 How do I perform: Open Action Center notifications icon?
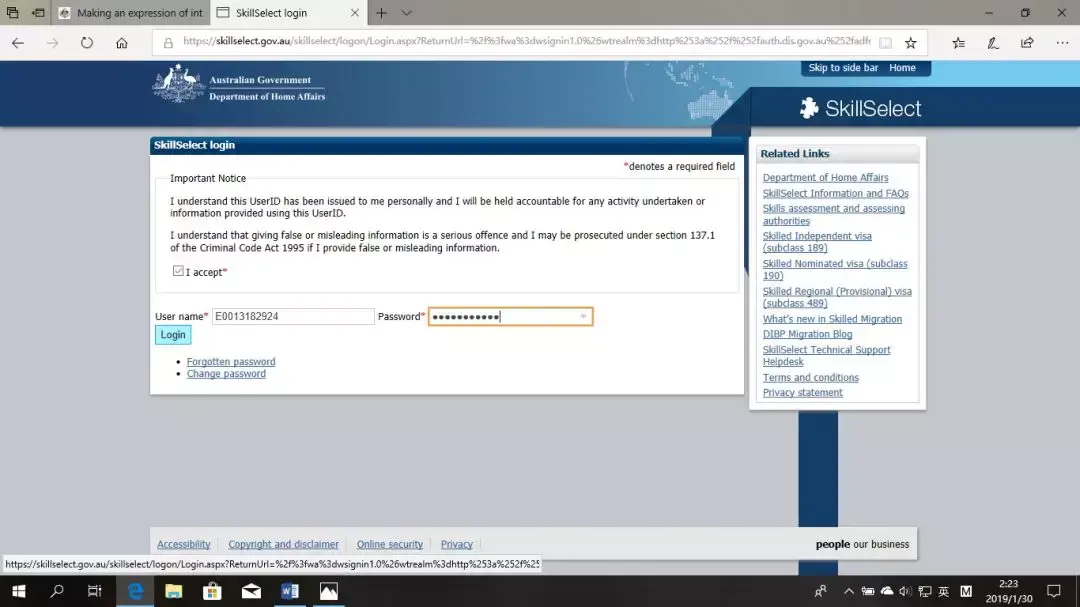[x=1054, y=591]
